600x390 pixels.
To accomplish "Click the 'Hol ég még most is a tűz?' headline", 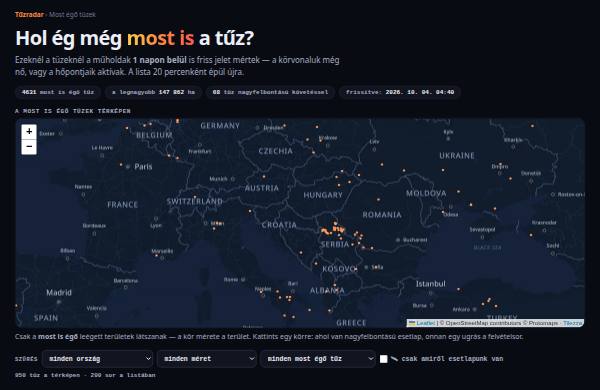I will pos(135,39).
